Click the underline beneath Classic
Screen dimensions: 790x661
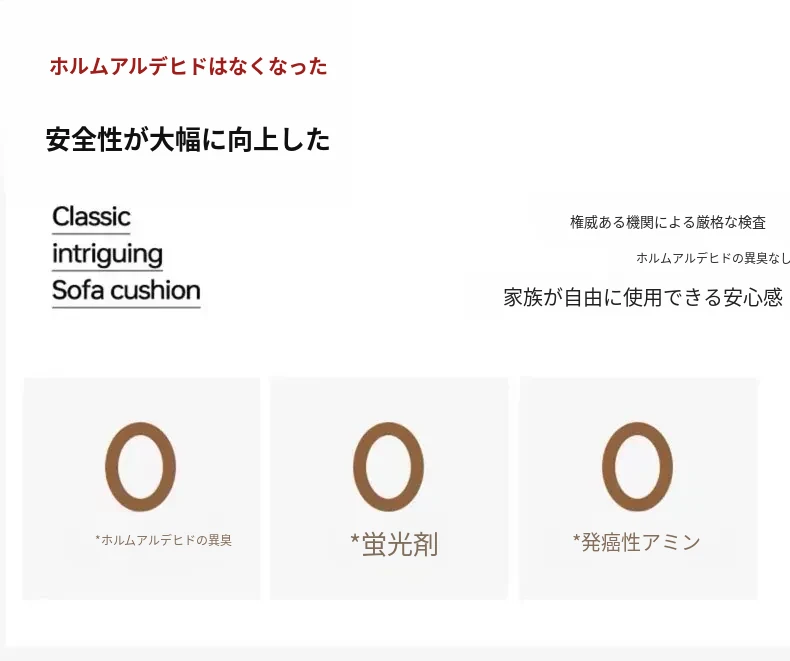coord(91,233)
